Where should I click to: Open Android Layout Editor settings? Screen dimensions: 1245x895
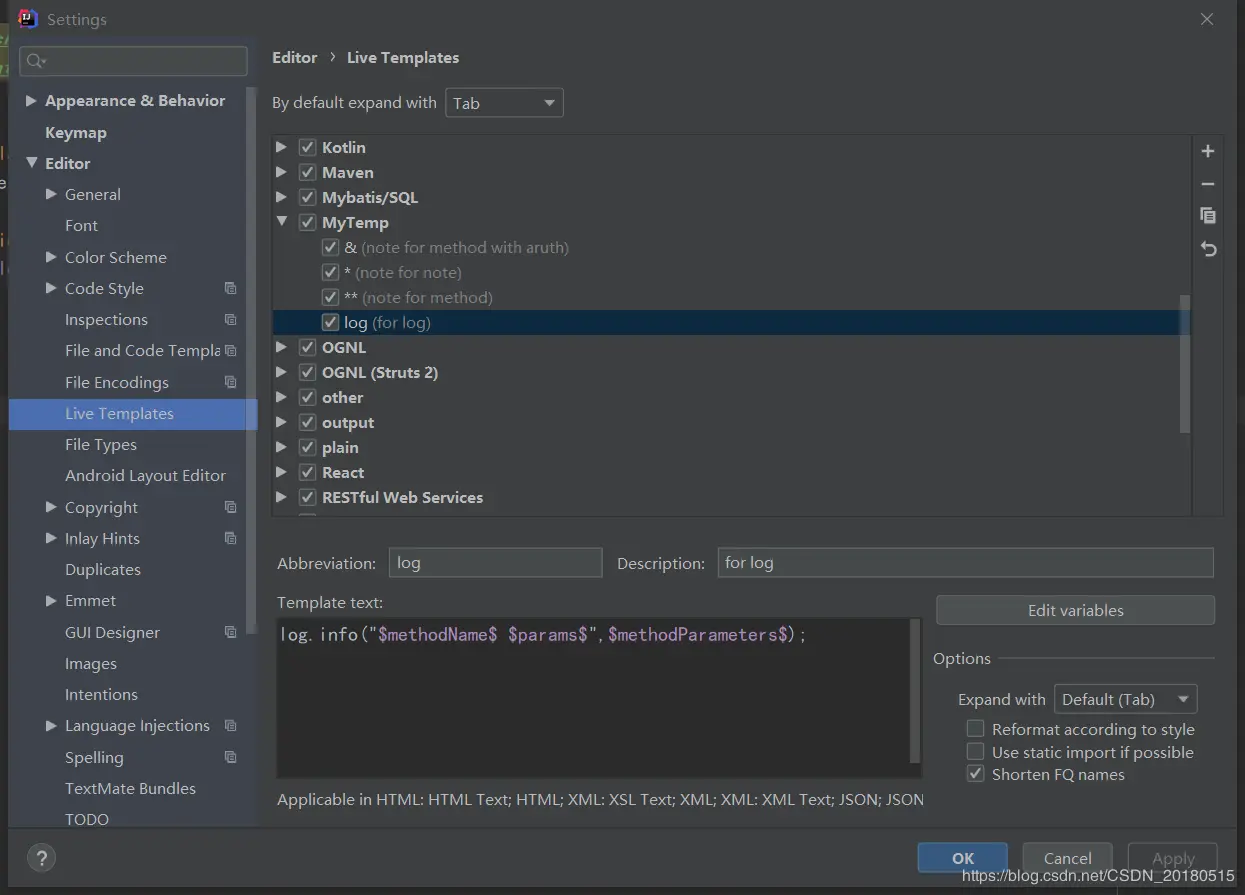tap(145, 476)
